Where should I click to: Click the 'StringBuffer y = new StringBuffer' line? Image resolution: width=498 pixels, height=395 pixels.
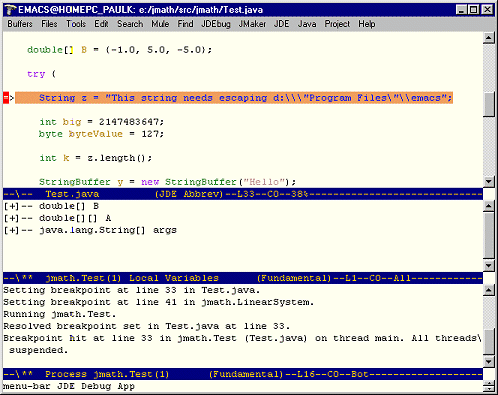[x=167, y=182]
